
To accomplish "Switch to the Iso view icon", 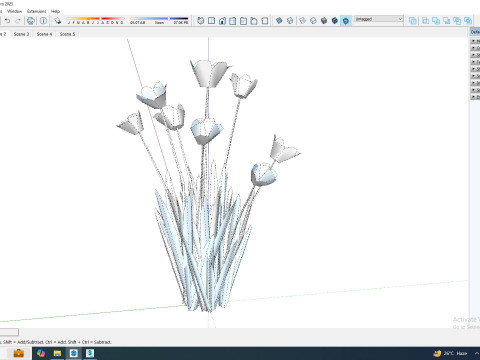I will (x=201, y=21).
